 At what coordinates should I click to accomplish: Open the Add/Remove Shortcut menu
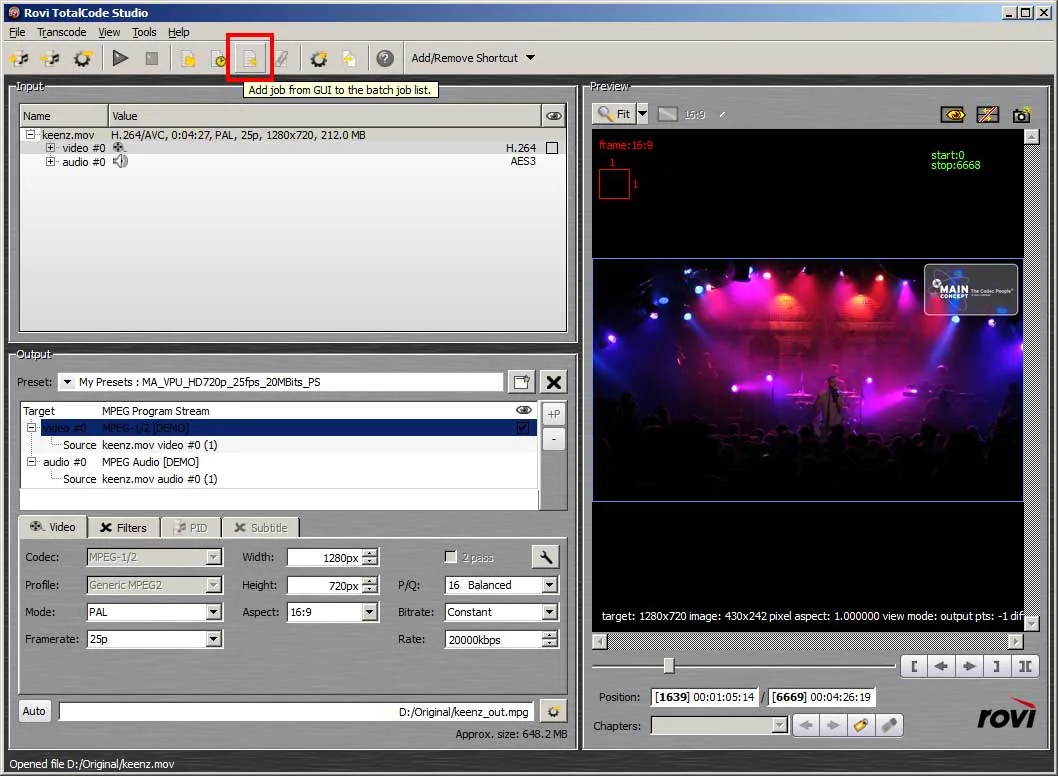point(473,58)
